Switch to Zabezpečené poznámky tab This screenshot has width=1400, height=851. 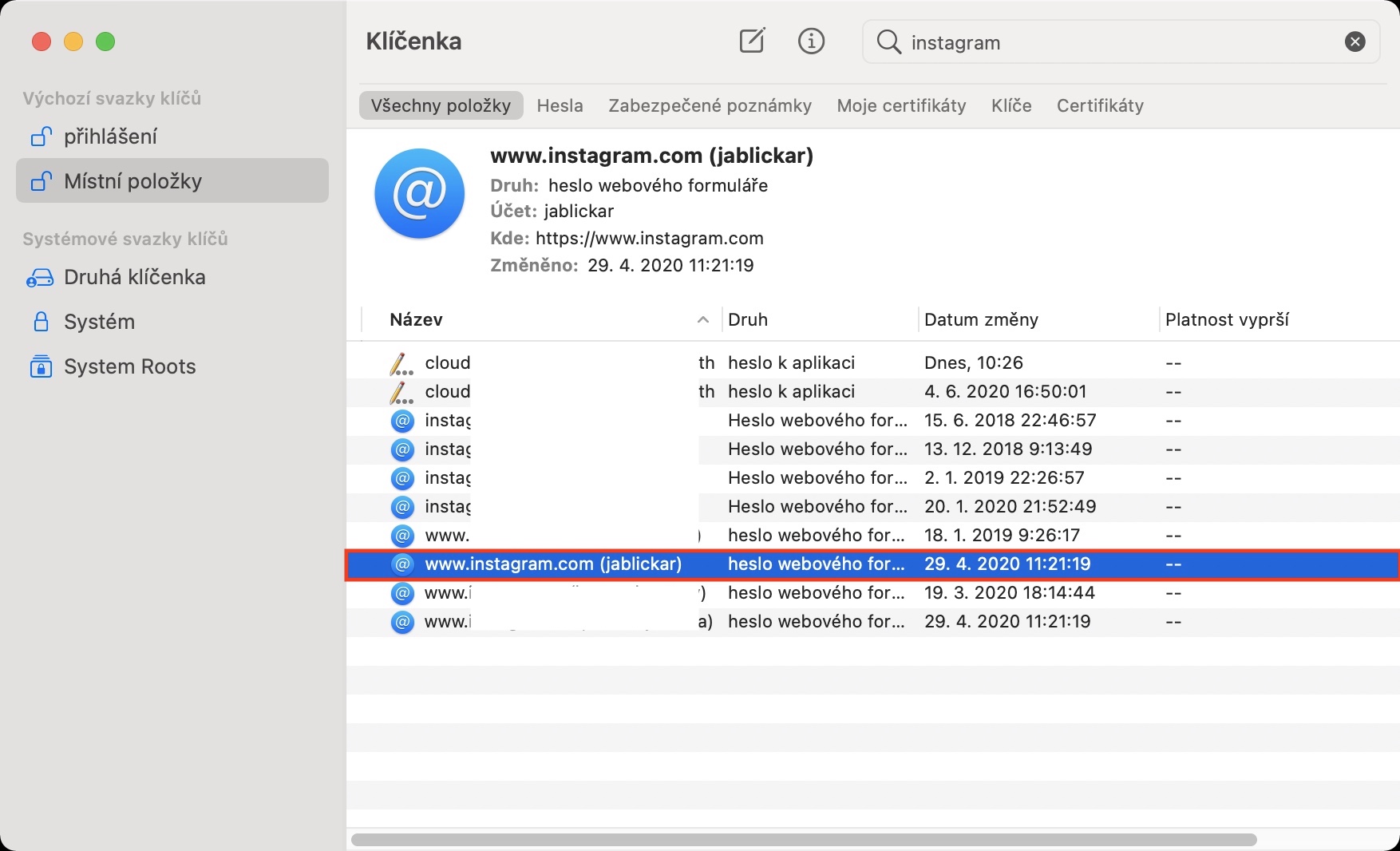click(x=710, y=105)
